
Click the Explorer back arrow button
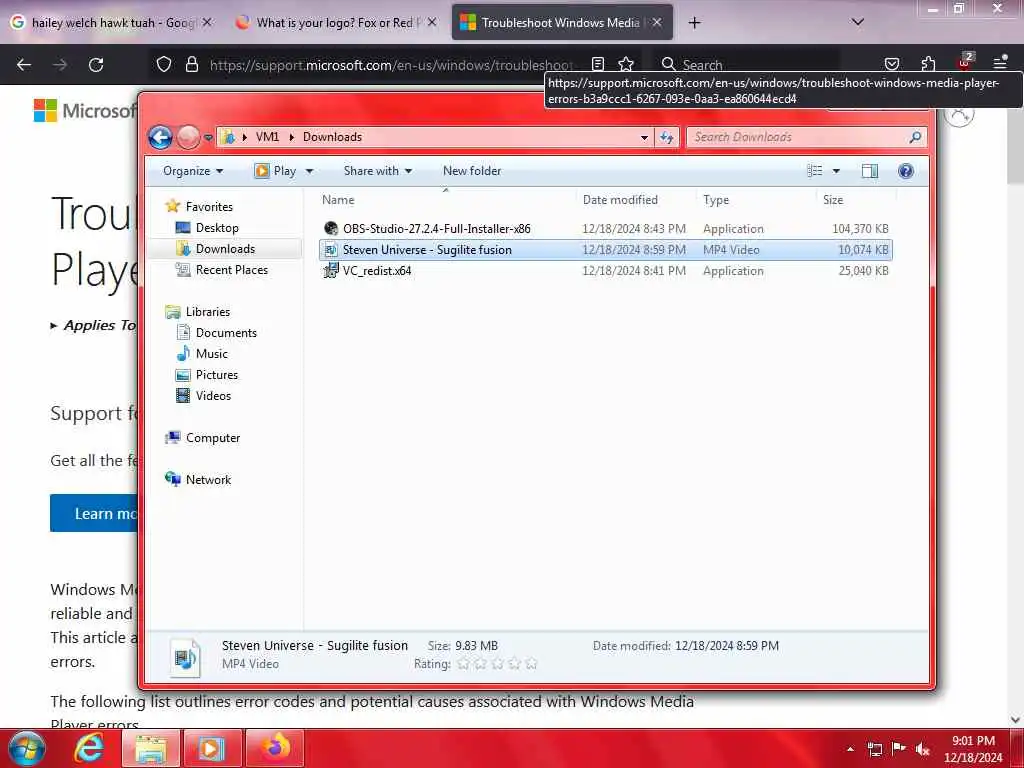click(x=160, y=137)
